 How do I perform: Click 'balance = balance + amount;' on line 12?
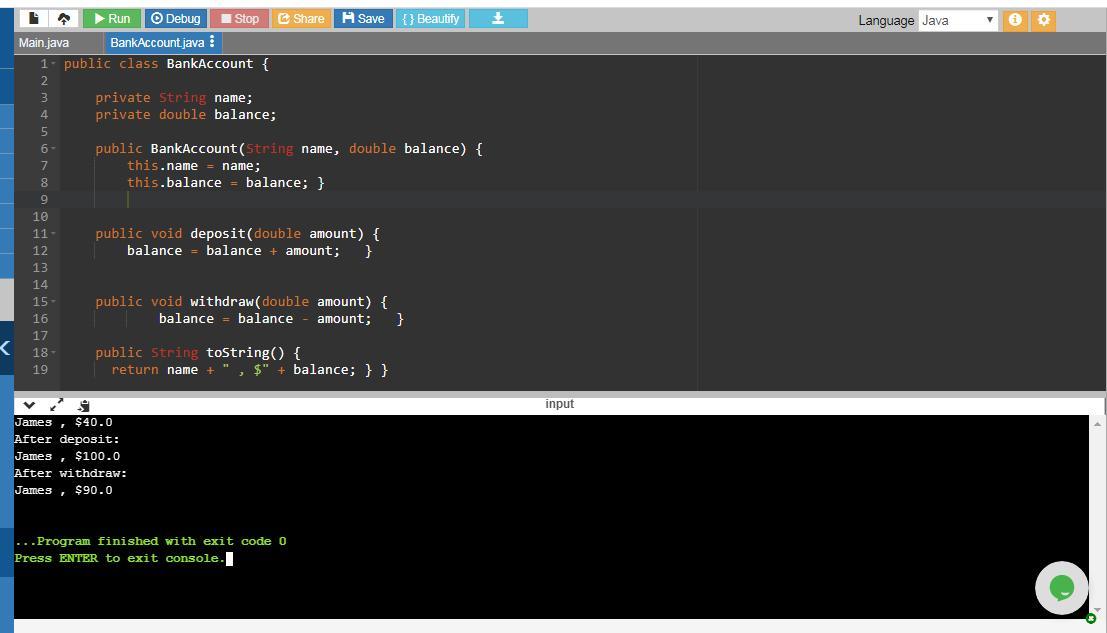[x=233, y=251]
